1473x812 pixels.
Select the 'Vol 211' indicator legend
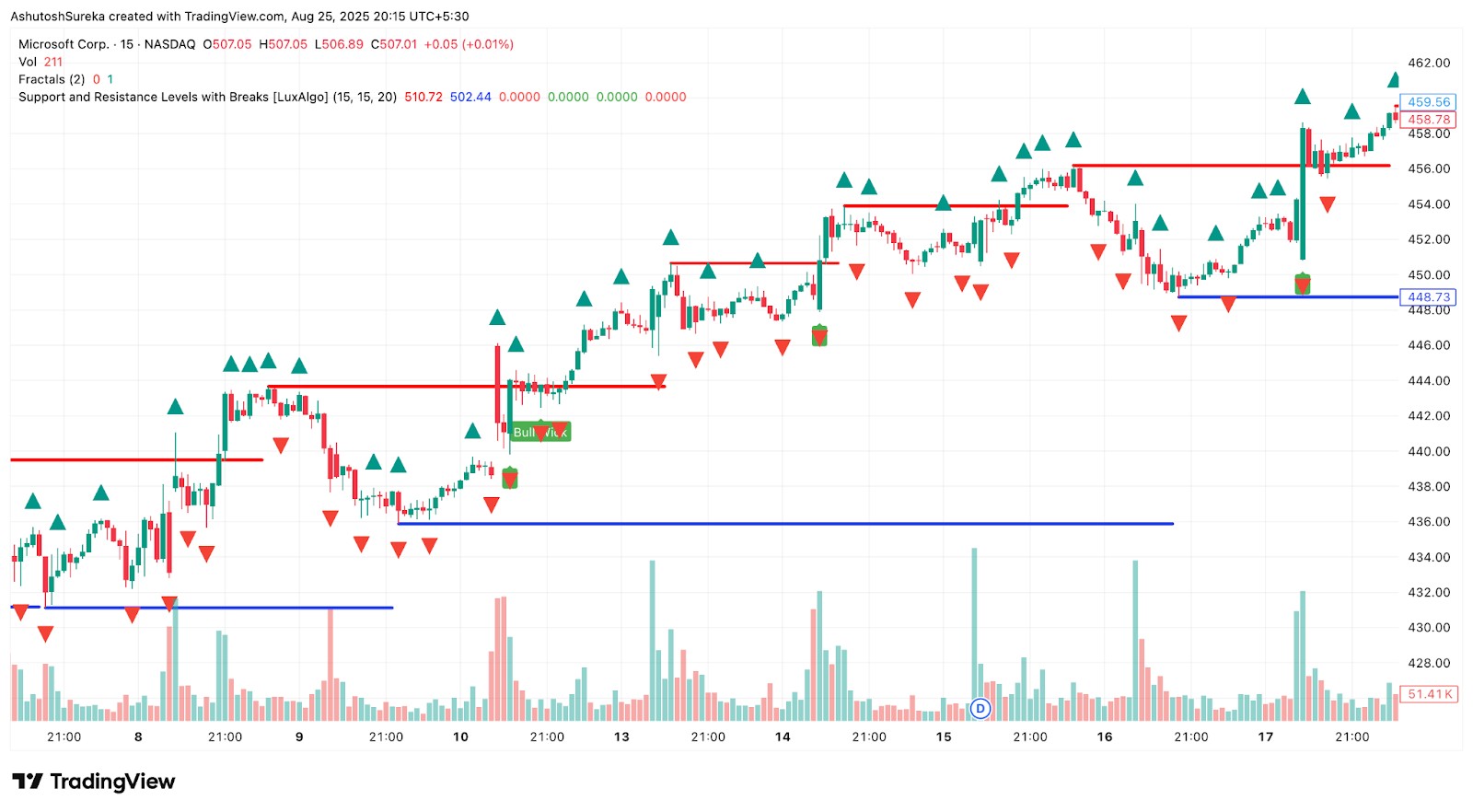point(41,62)
